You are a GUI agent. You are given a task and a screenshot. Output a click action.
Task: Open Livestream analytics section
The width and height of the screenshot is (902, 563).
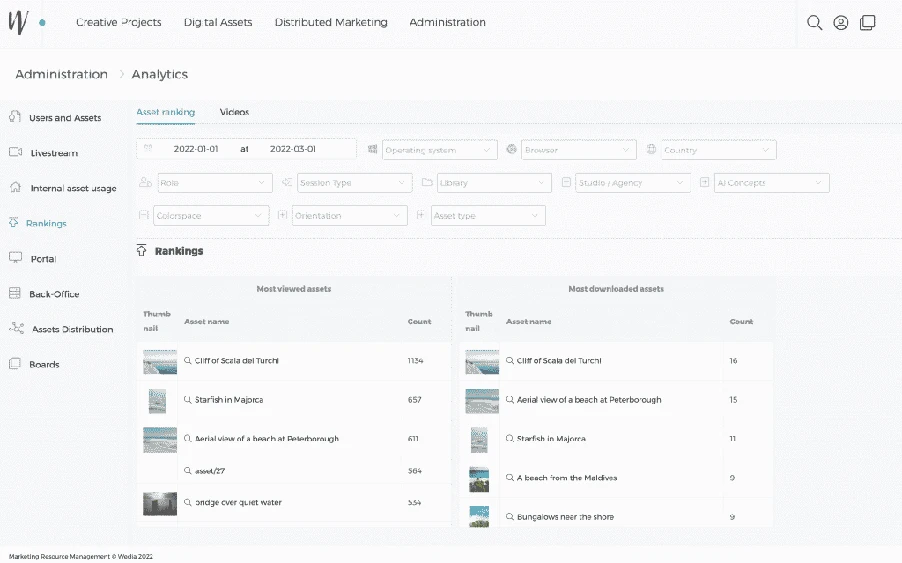click(x=54, y=153)
